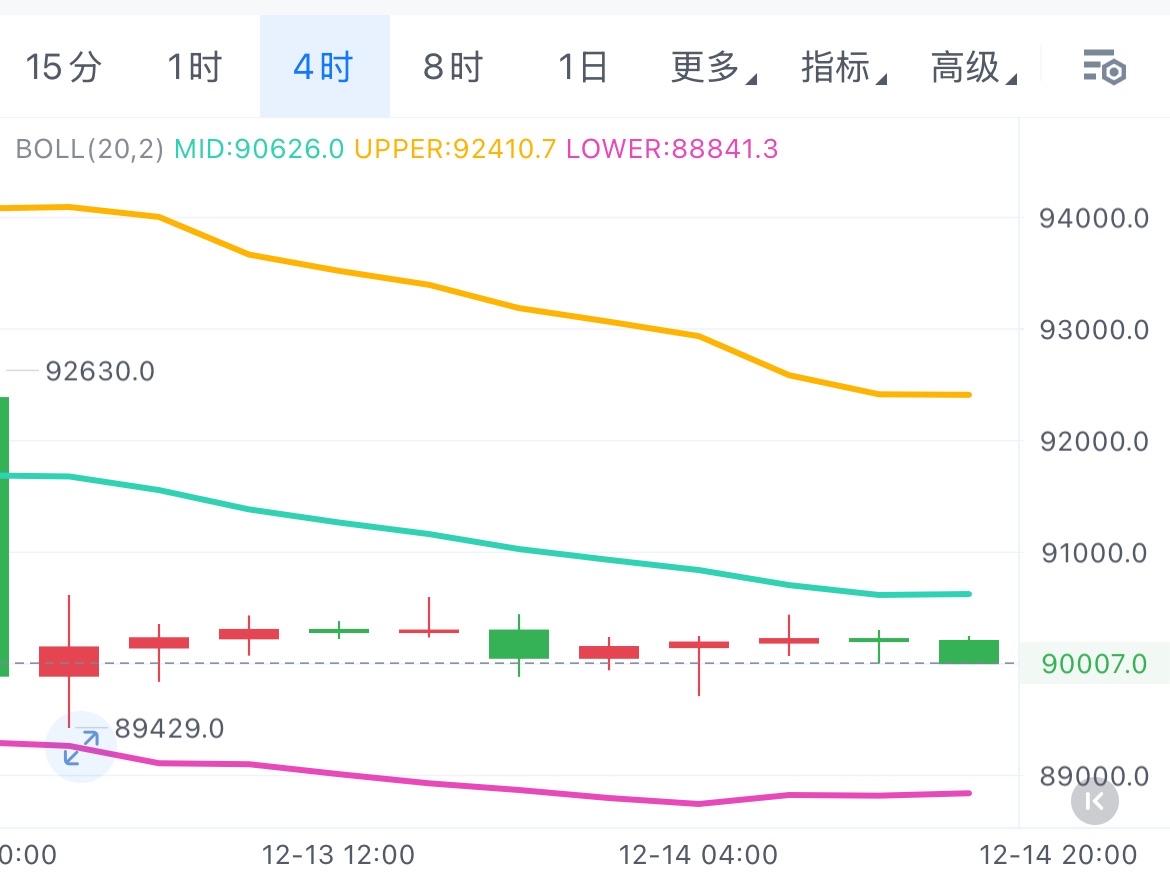The image size is (1170, 875).
Task: Choose the 1日 timeframe tab
Action: [582, 68]
